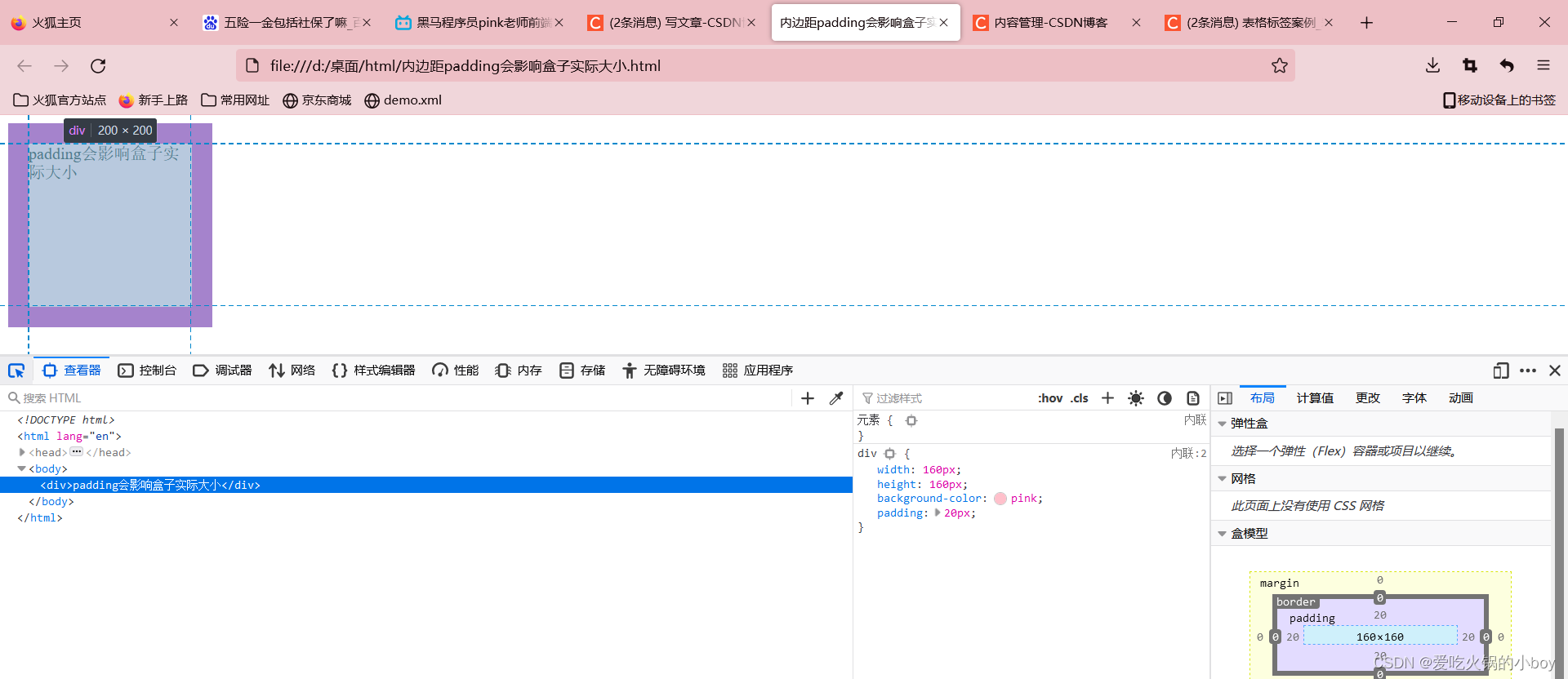Switch to the 更改 changes tab

click(1368, 398)
